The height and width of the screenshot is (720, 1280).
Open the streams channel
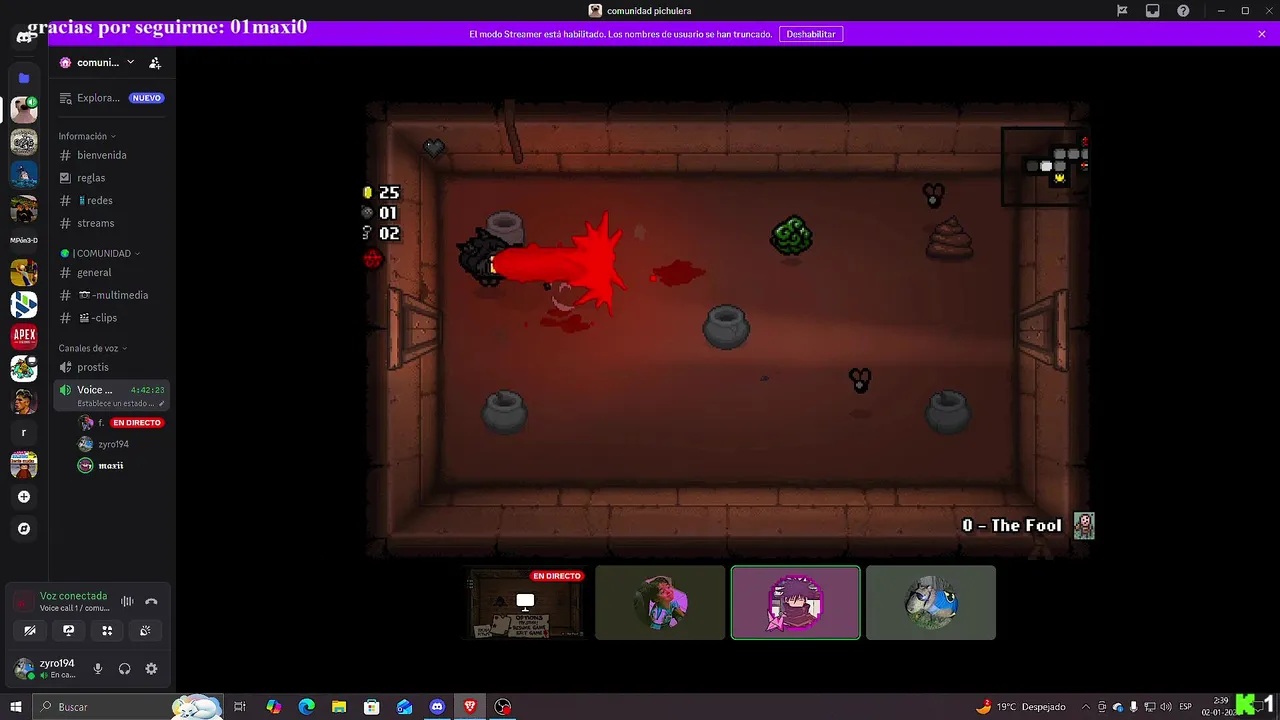click(111, 223)
